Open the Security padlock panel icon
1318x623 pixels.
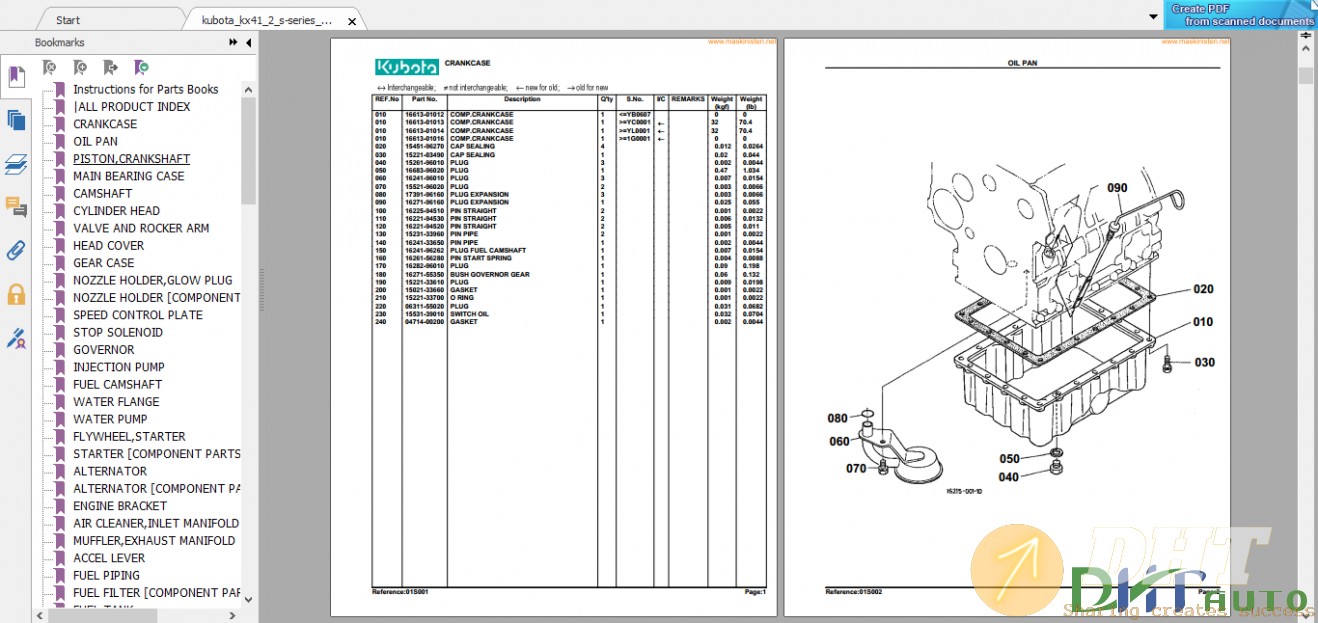(x=15, y=294)
